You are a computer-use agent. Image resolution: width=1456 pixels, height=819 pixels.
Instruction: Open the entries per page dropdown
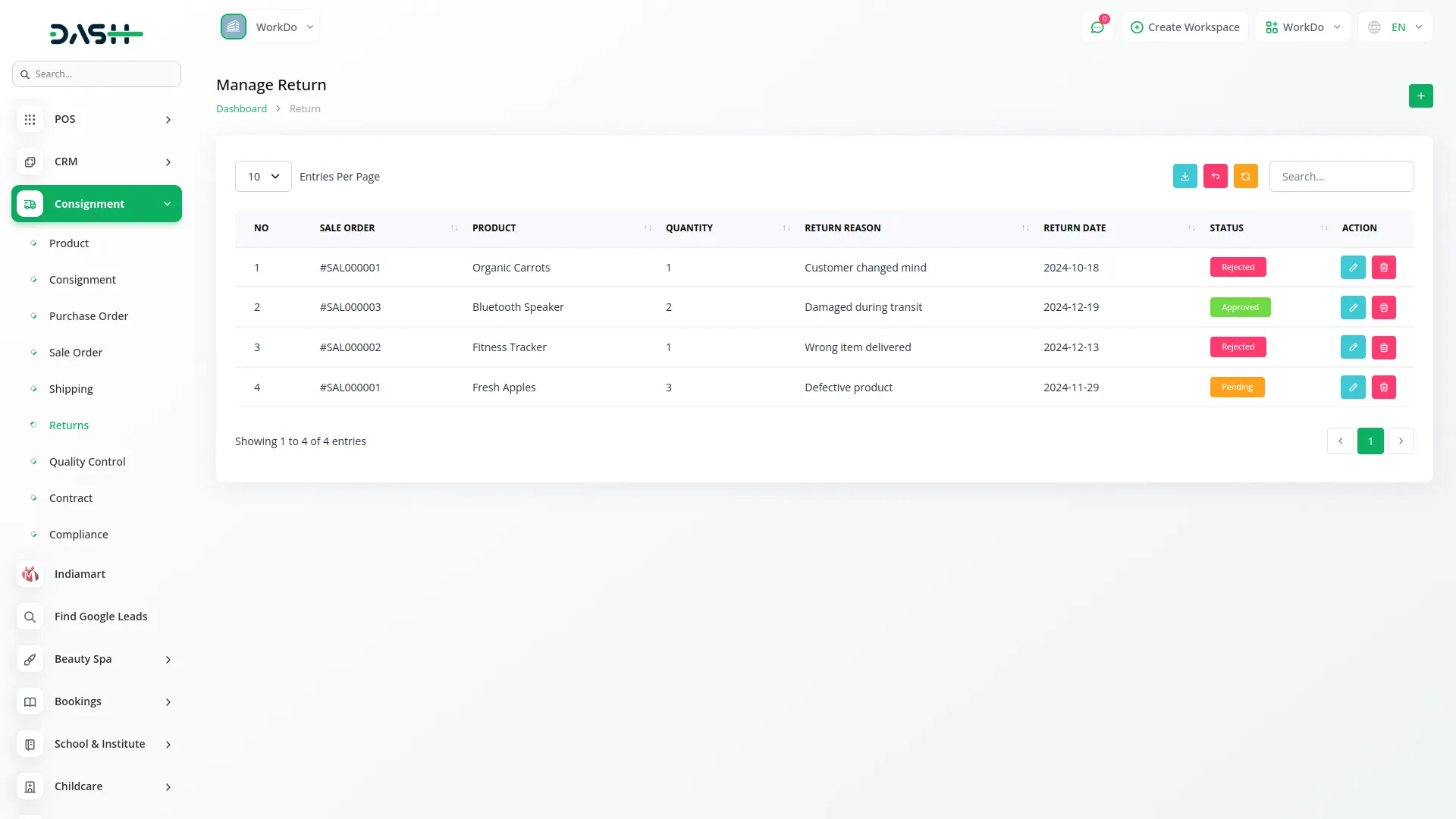[x=263, y=176]
